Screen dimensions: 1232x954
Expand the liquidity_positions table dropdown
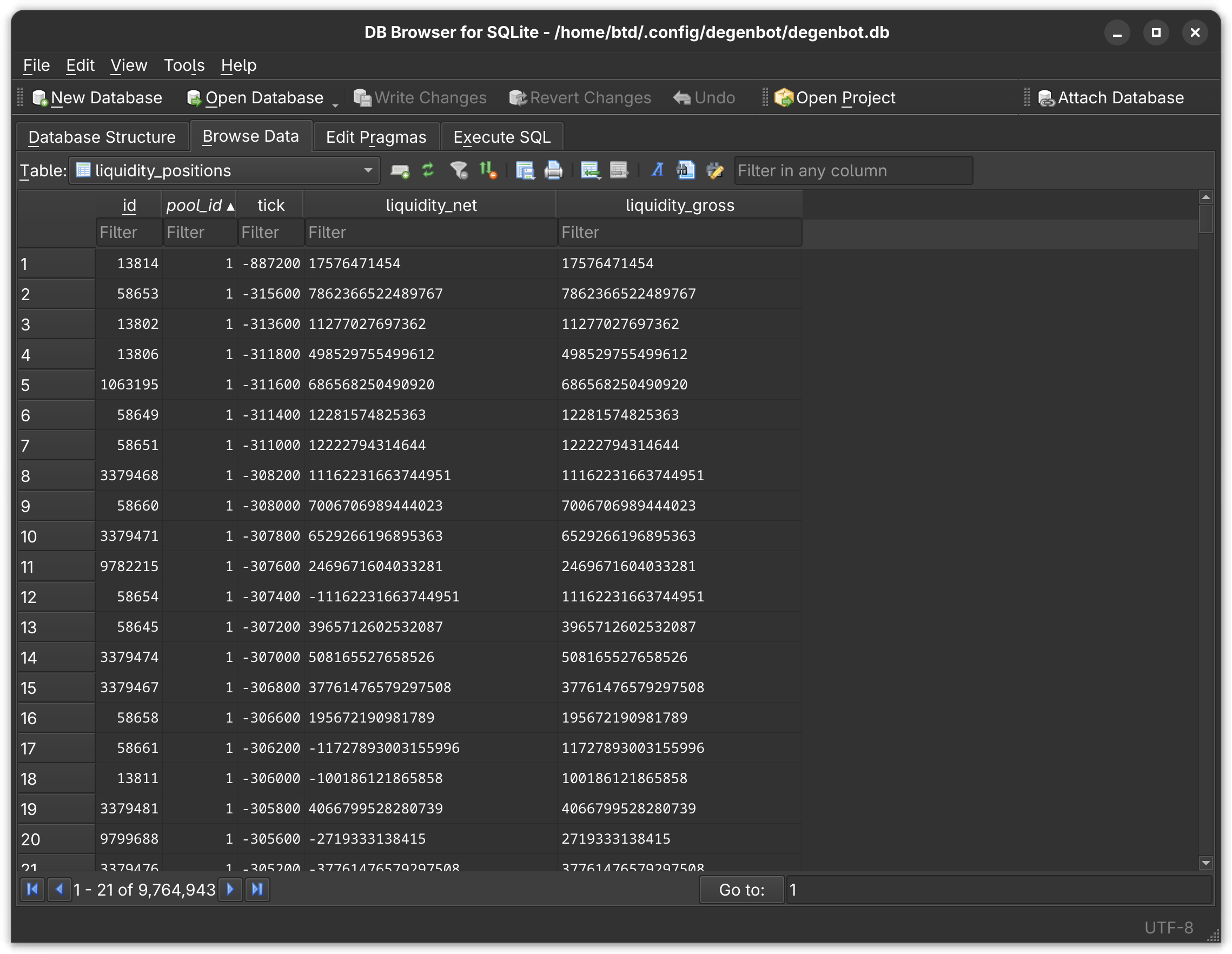point(368,170)
